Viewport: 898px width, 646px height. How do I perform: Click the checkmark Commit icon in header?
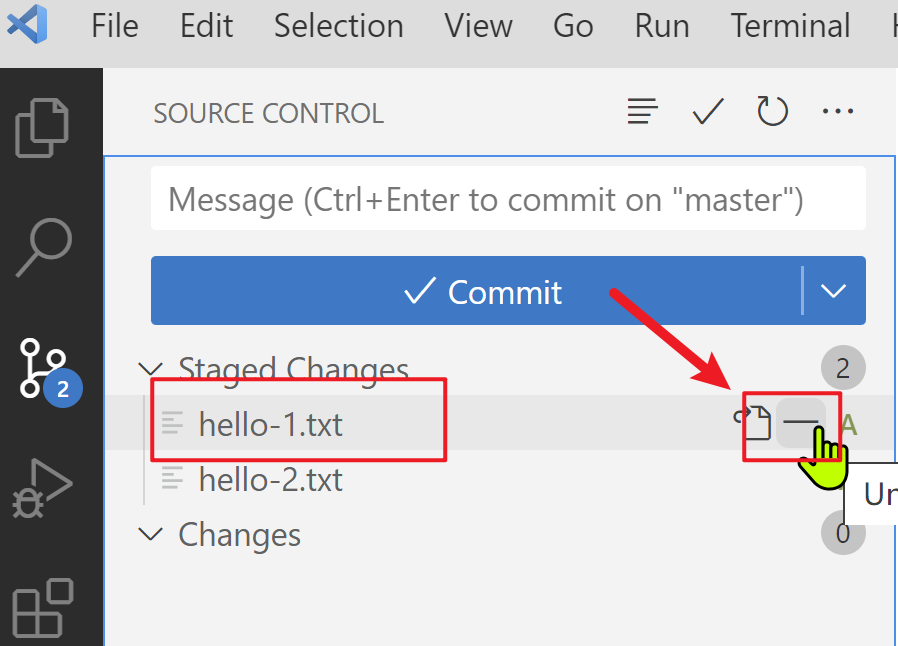[708, 112]
